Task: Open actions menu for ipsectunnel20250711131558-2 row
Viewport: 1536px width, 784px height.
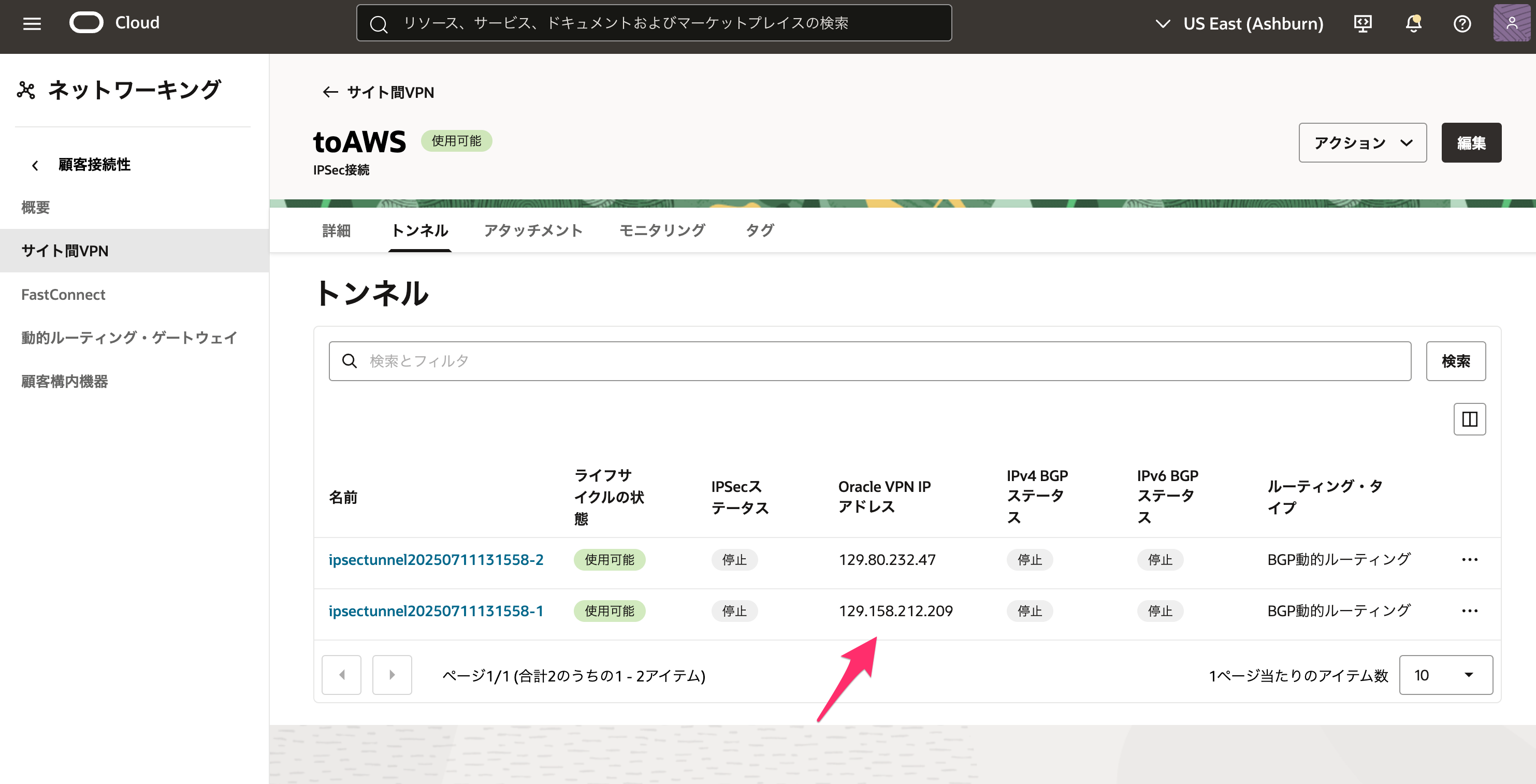Action: click(x=1470, y=559)
